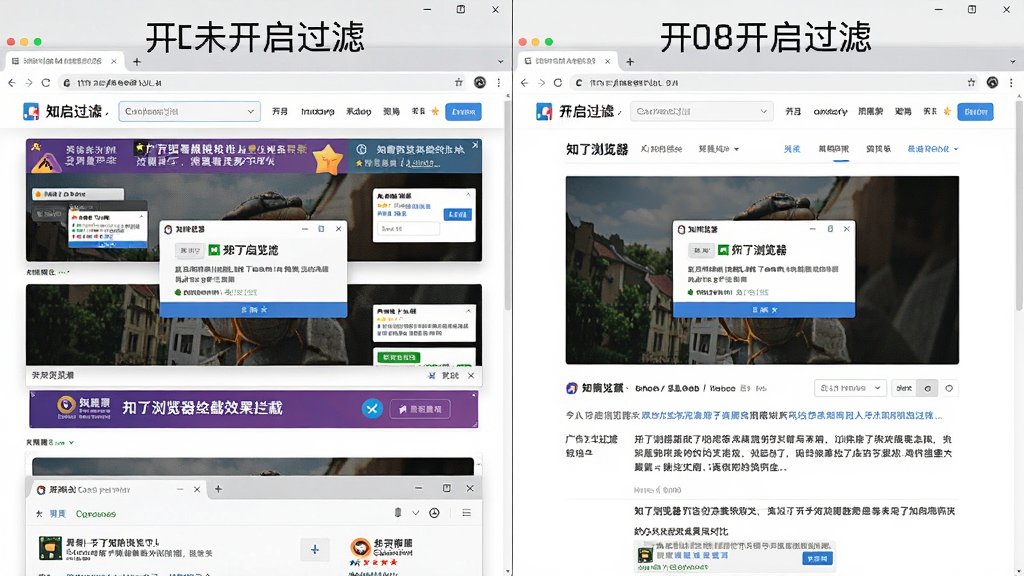Click the blue button at right navbar end

[x=976, y=112]
